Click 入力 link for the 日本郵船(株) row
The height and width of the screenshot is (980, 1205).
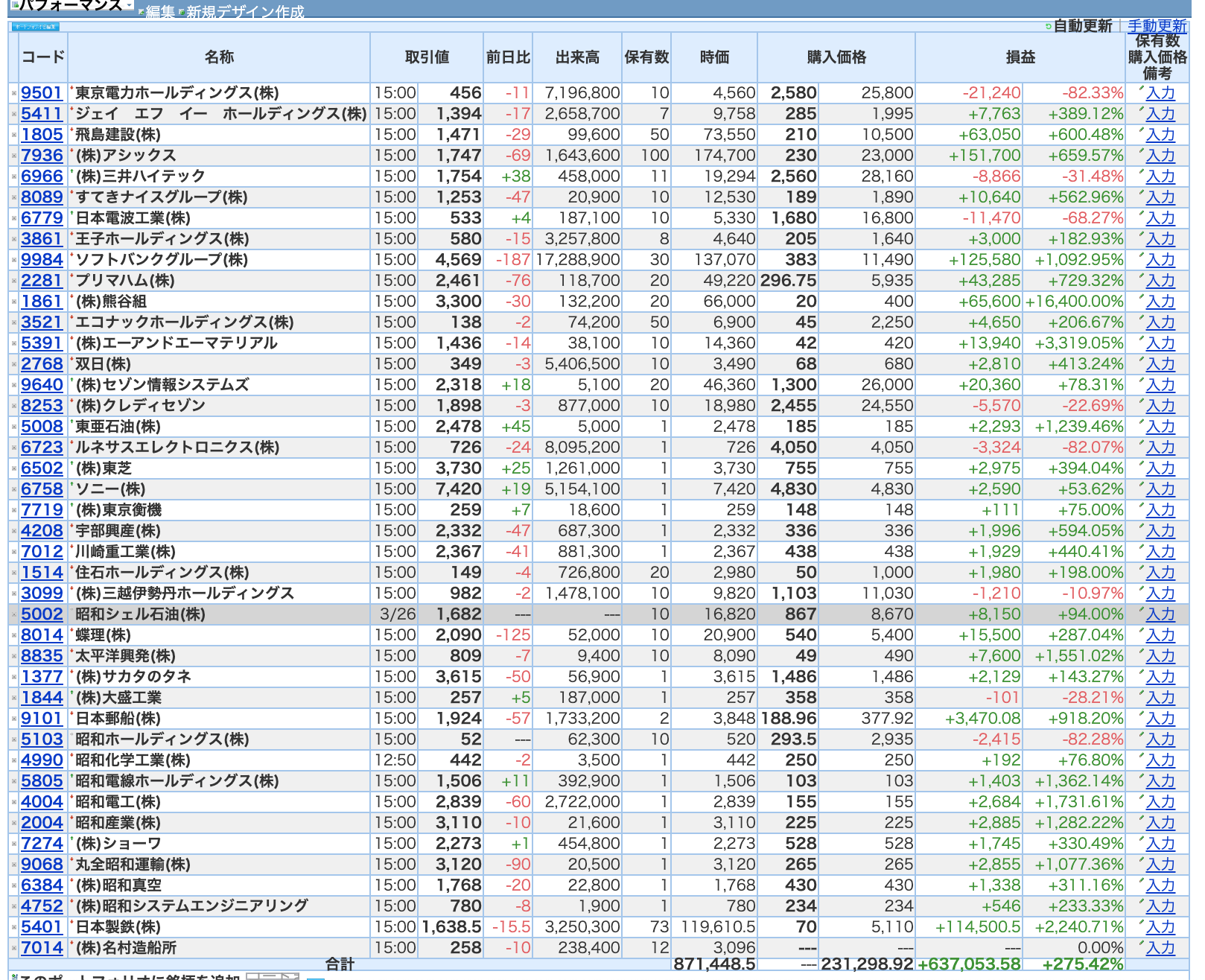[x=1160, y=719]
